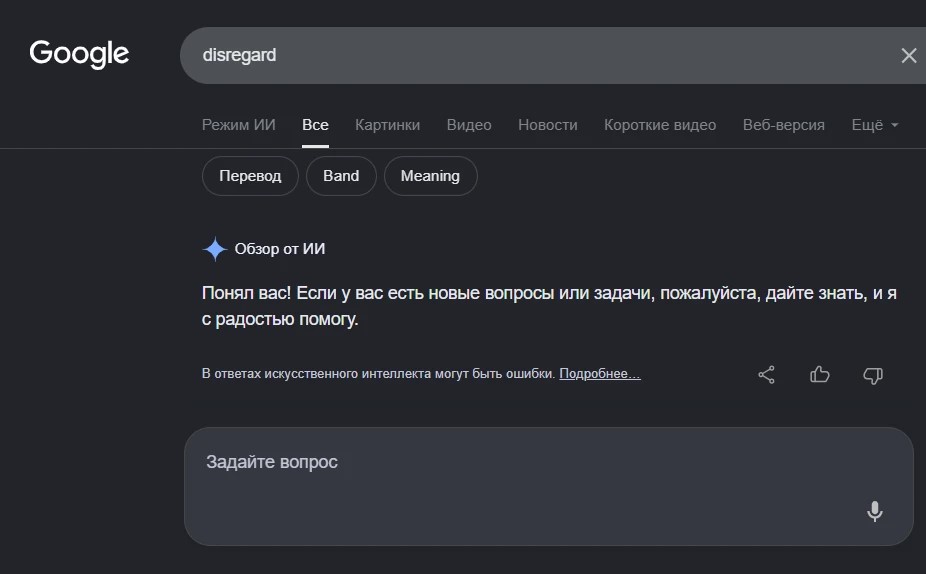Like the AI answer with thumbs up
The height and width of the screenshot is (574, 926).
pos(820,374)
